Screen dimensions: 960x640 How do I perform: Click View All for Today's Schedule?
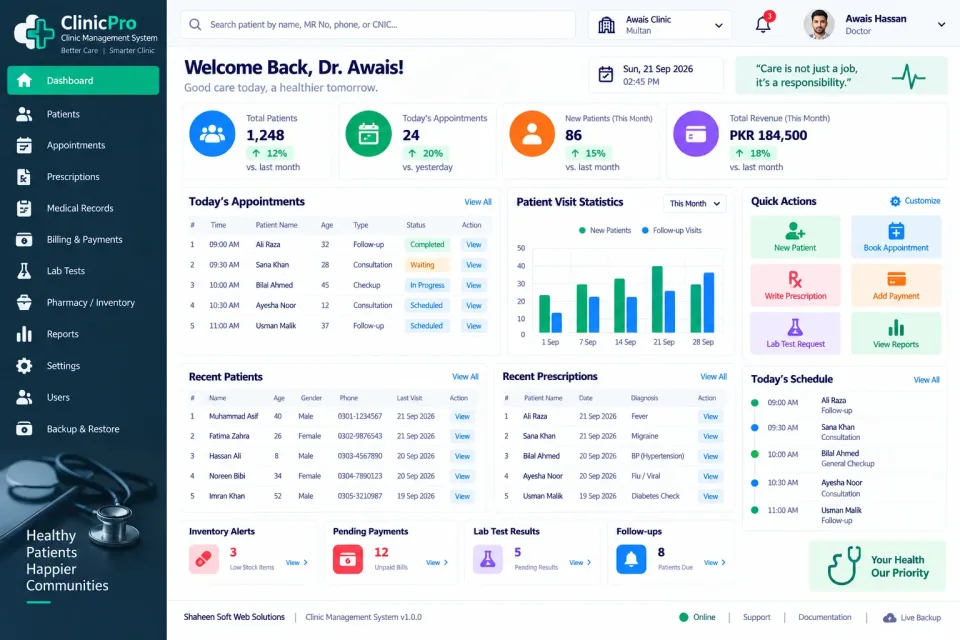tap(926, 380)
